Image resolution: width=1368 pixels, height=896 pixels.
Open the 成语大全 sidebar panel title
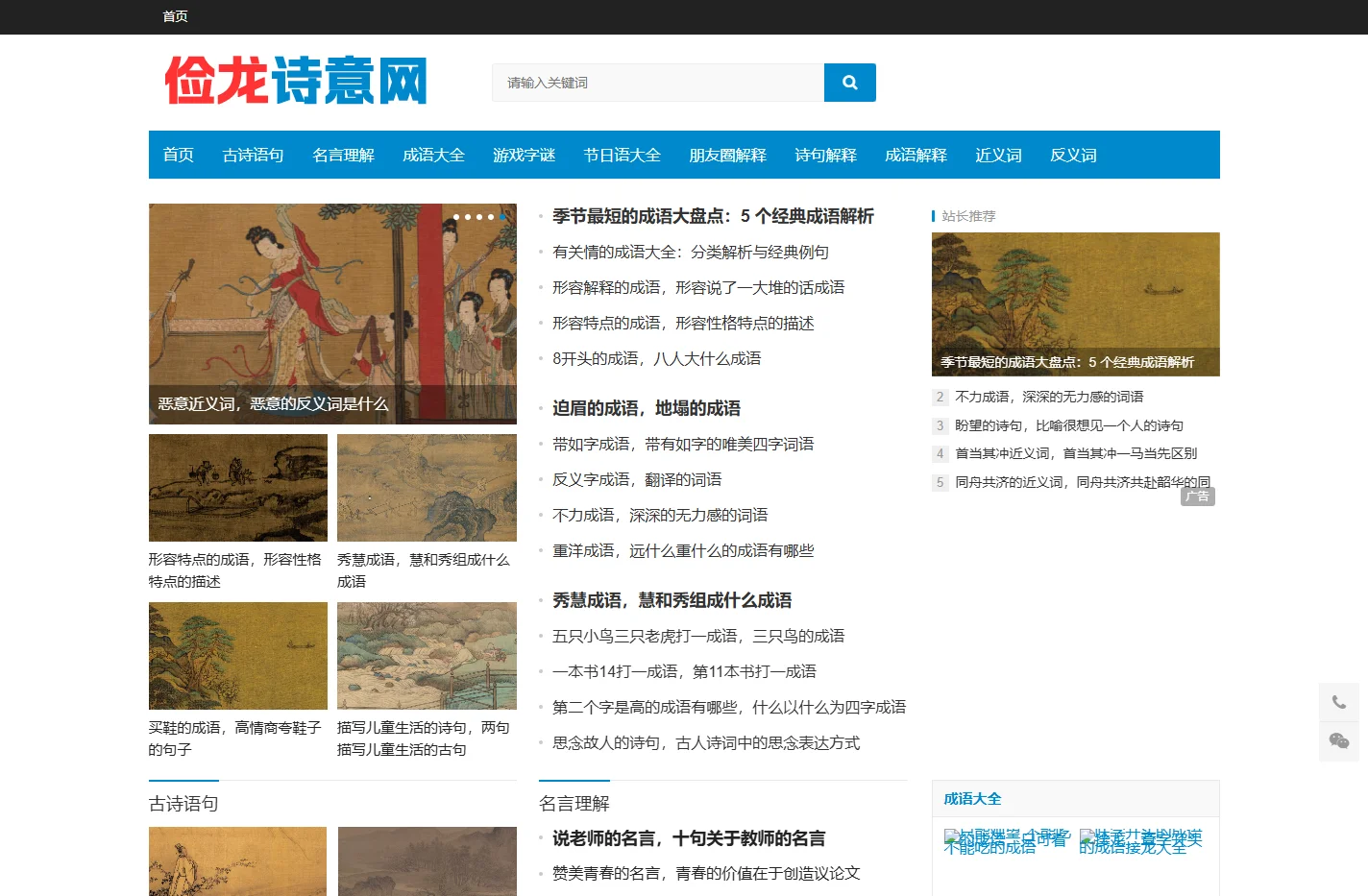(972, 798)
